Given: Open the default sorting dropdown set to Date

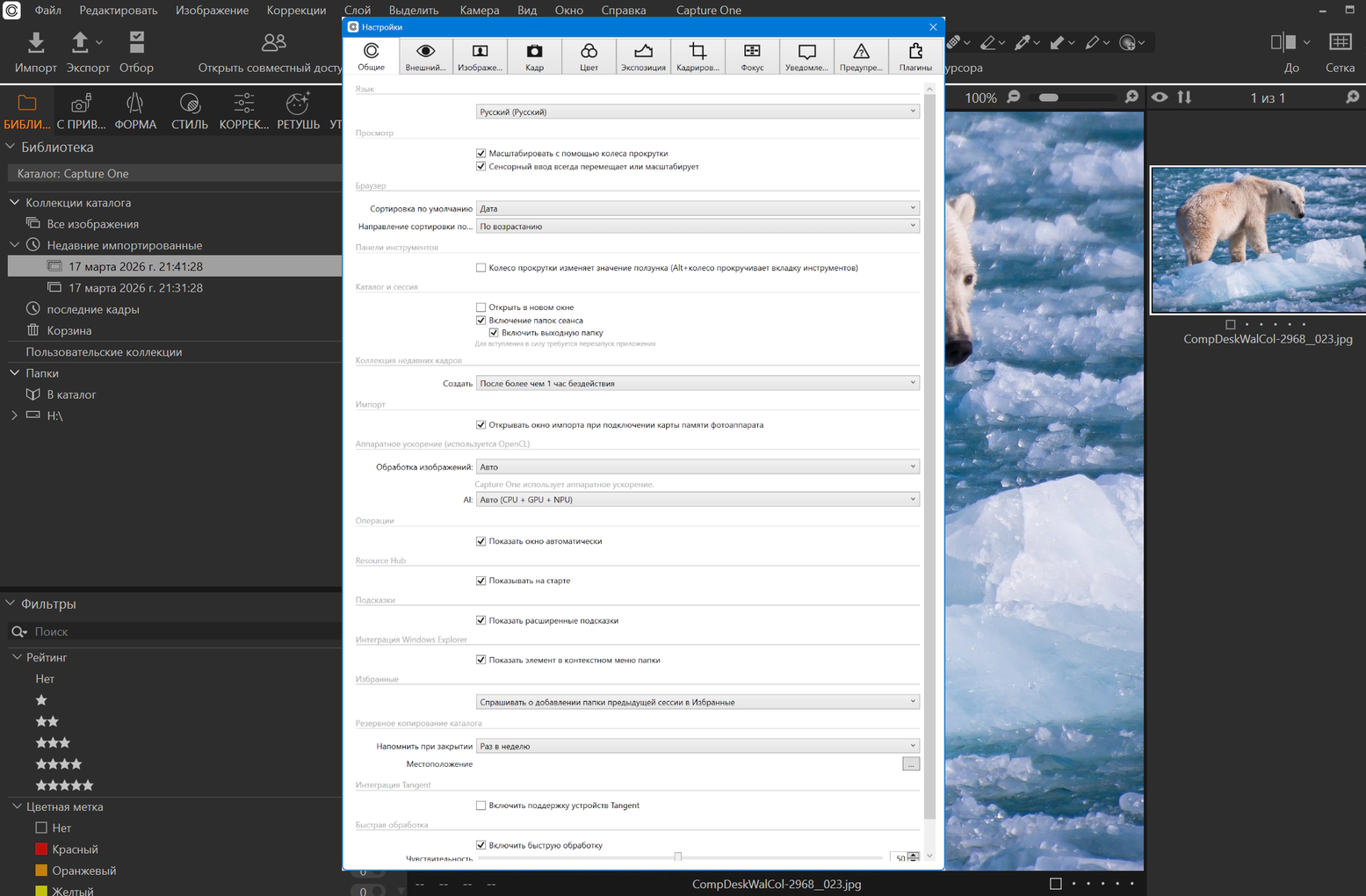Looking at the screenshot, I should coord(697,208).
